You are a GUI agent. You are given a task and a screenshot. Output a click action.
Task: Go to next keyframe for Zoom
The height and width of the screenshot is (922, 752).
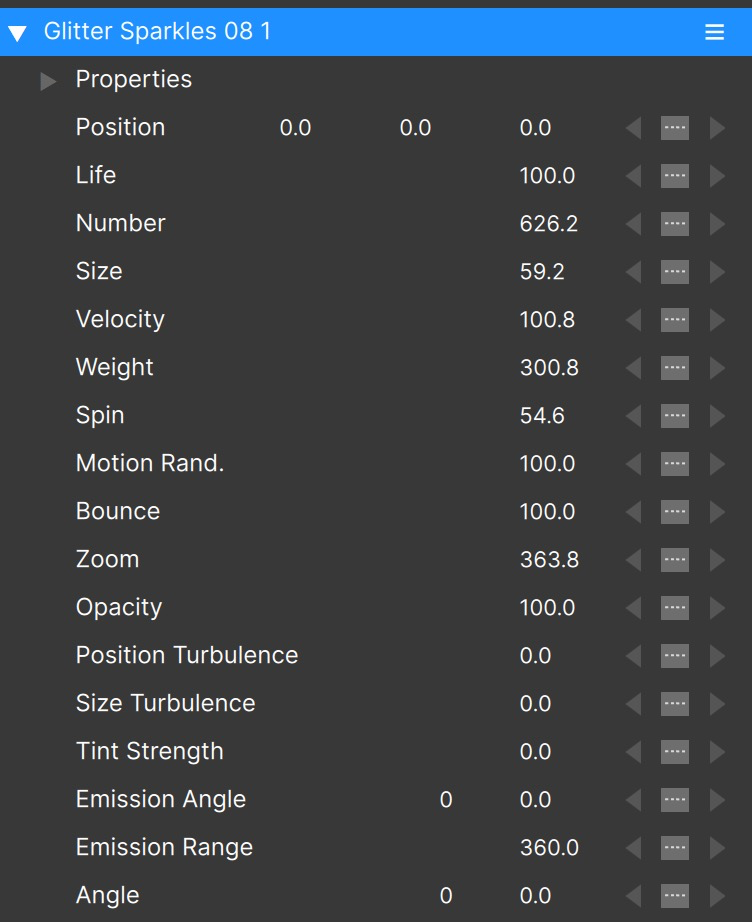coord(717,560)
